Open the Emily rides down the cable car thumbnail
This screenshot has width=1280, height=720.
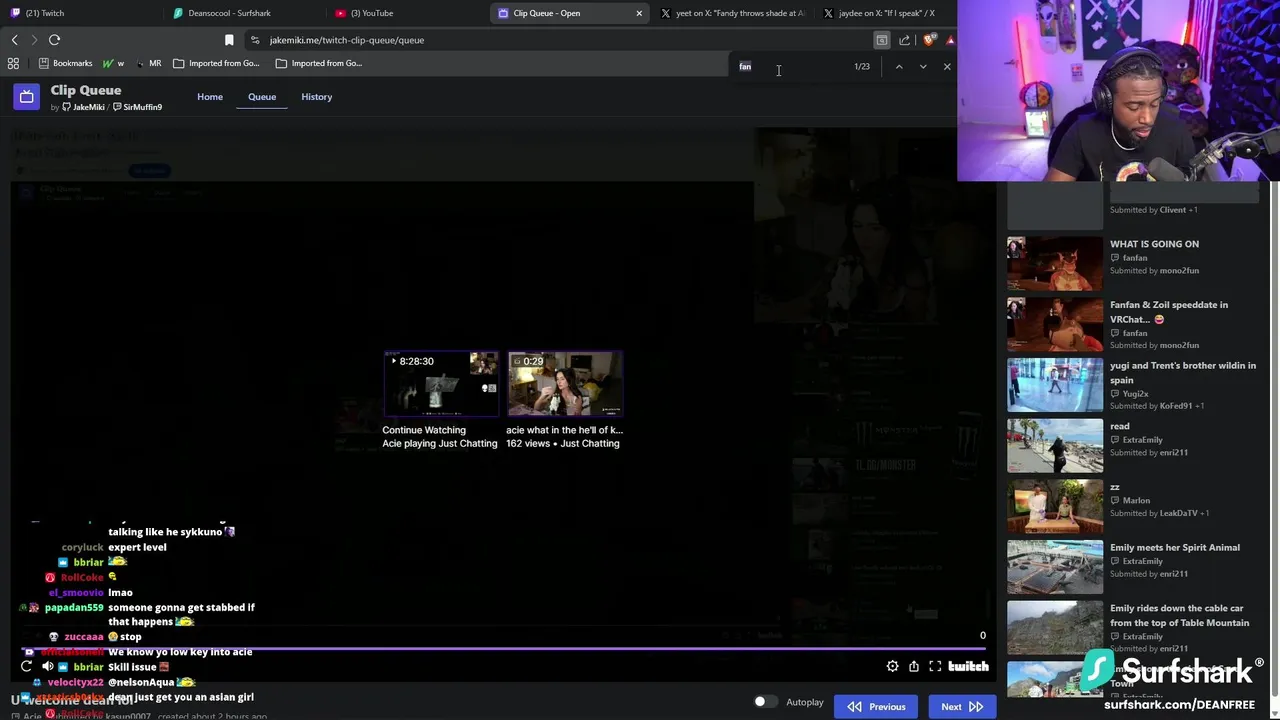(x=1055, y=628)
